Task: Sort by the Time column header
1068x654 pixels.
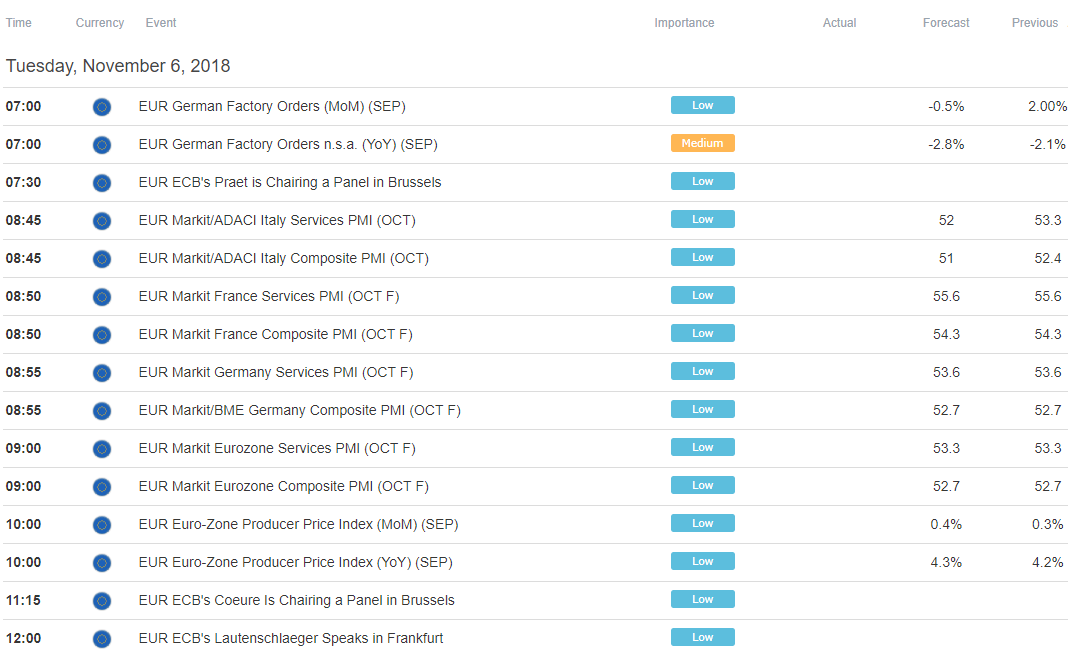Action: tap(18, 22)
